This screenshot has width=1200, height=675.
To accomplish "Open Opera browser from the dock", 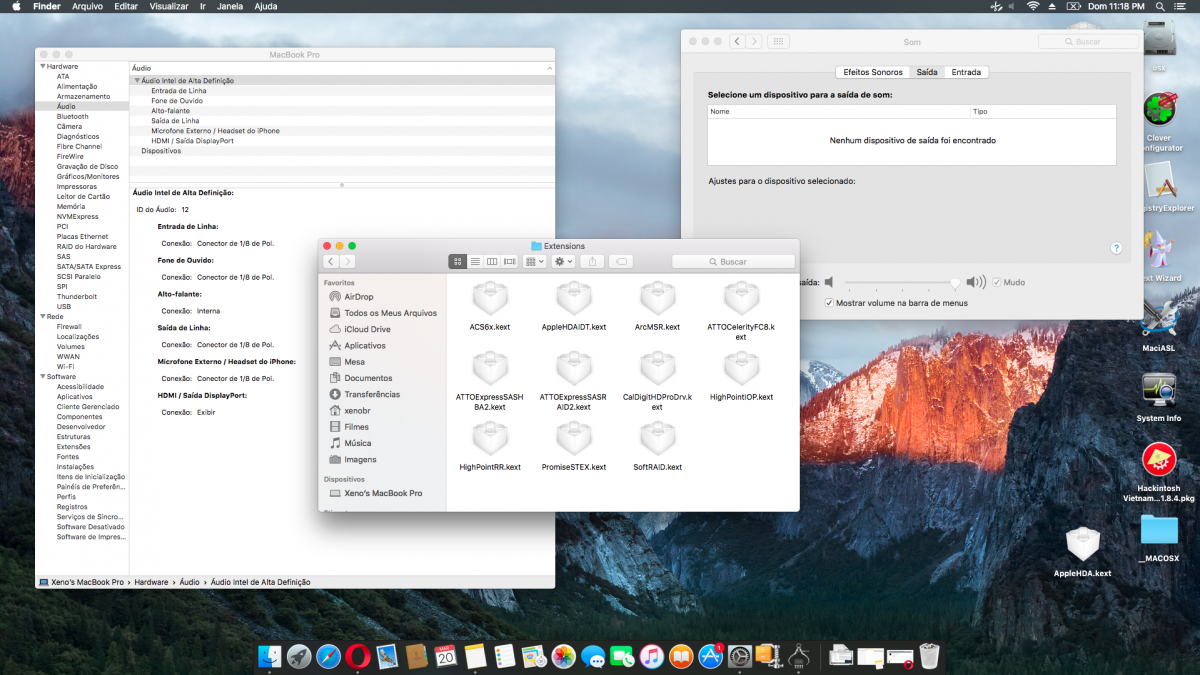I will [358, 656].
